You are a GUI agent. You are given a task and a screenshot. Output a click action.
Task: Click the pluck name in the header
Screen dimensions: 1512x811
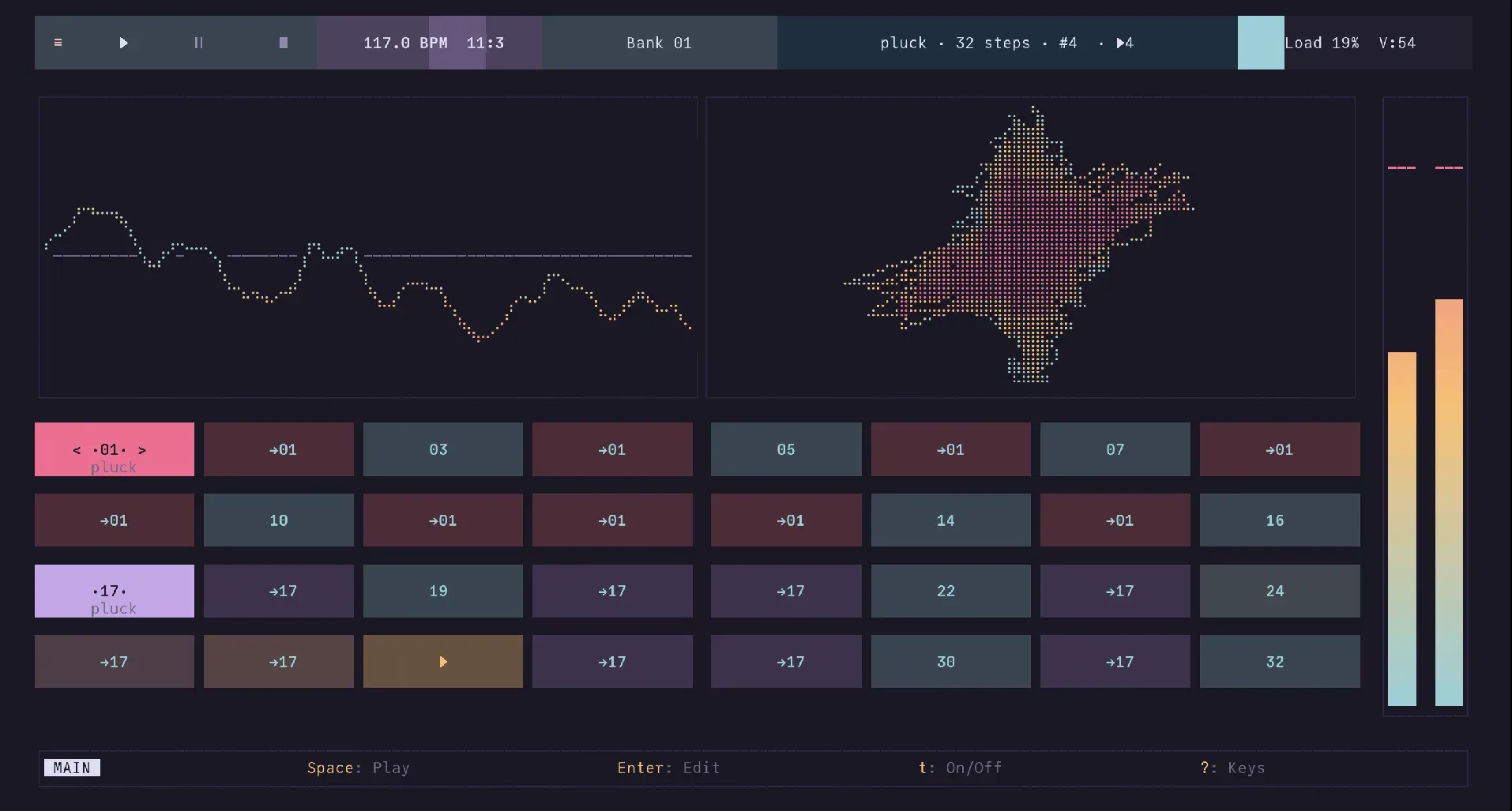903,43
